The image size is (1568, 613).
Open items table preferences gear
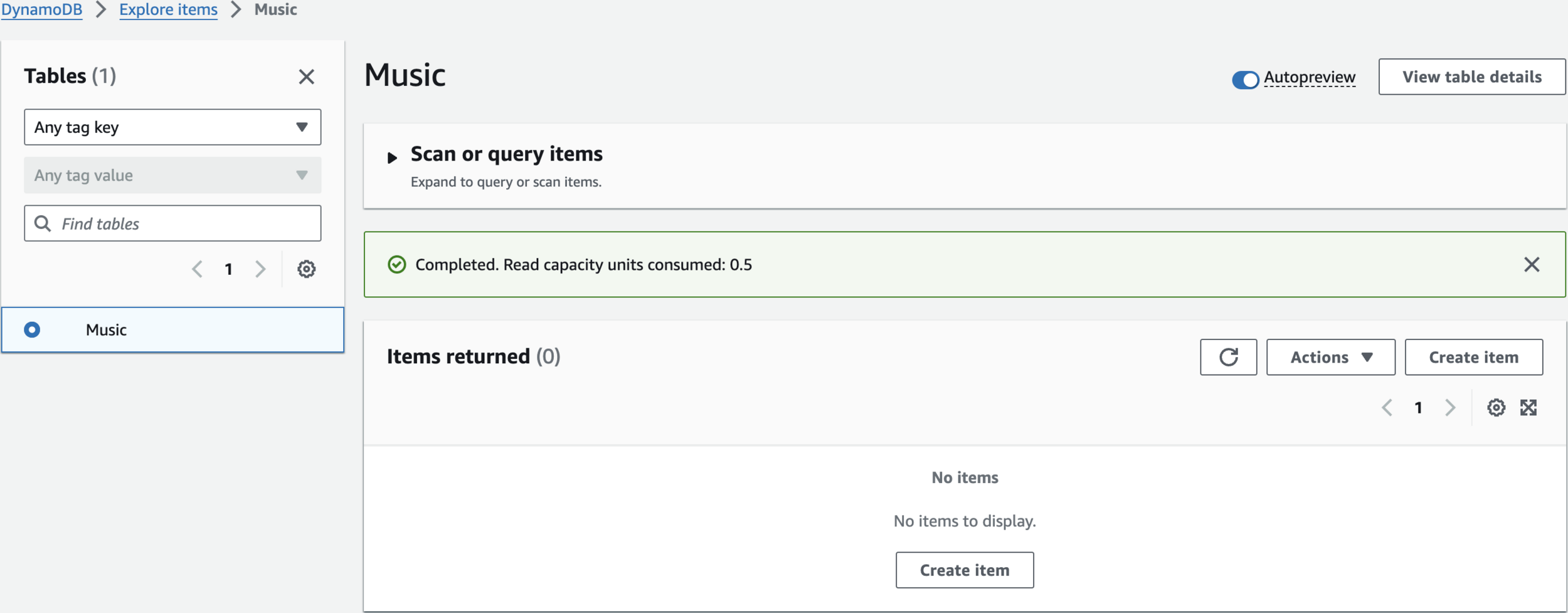coord(1496,408)
